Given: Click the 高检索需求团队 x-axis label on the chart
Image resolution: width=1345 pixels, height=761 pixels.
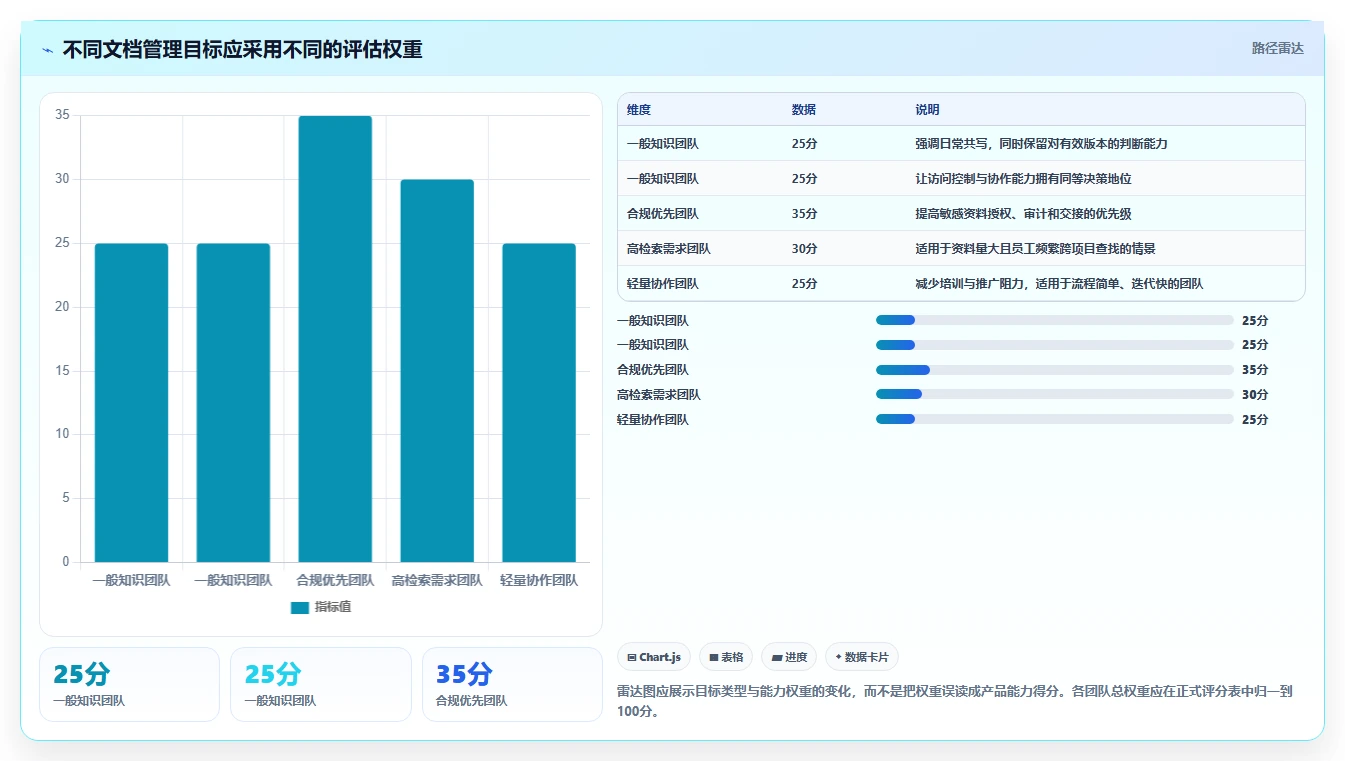Looking at the screenshot, I should pyautogui.click(x=437, y=580).
